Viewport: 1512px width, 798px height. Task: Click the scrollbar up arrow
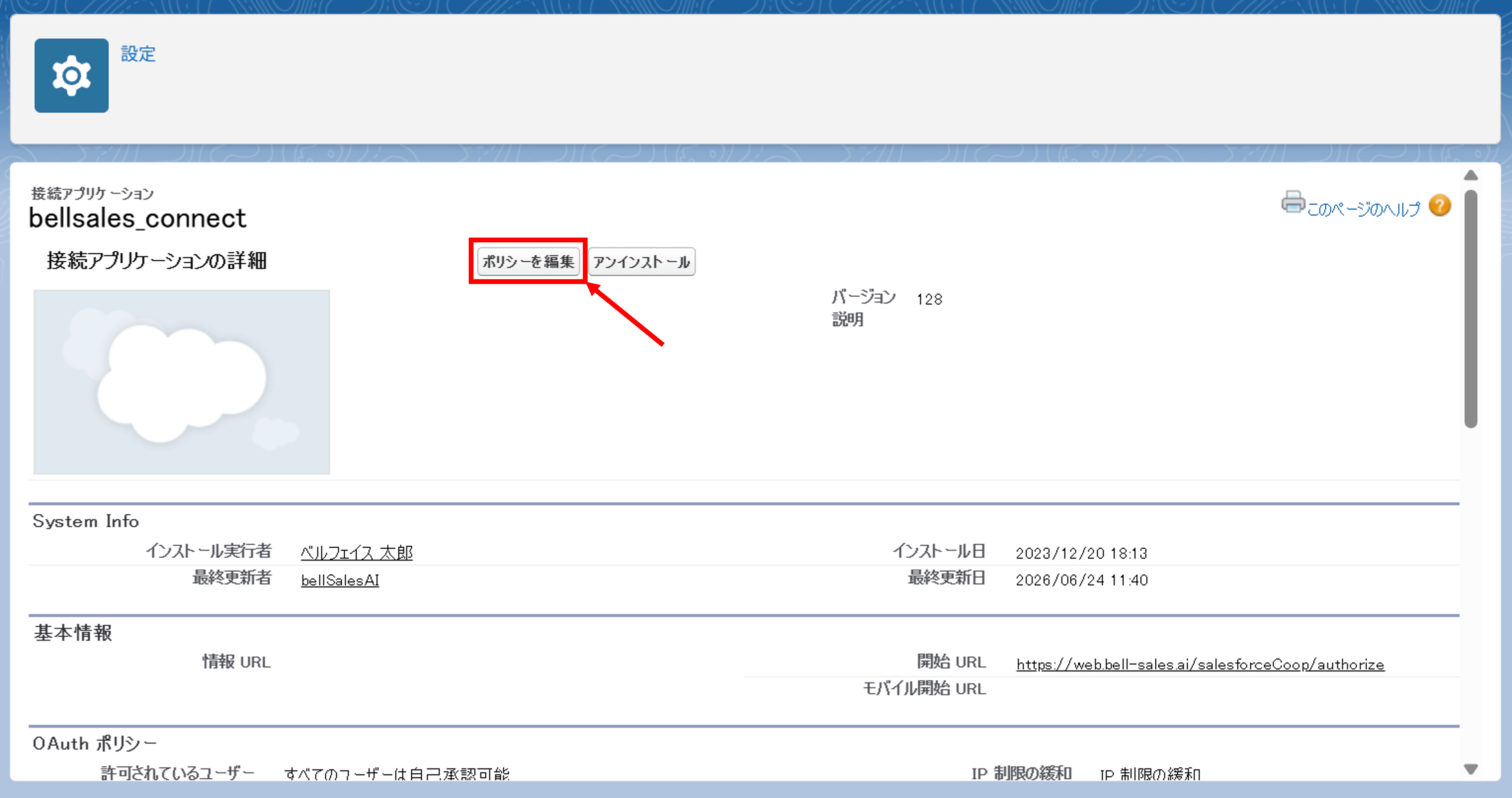pos(1470,175)
